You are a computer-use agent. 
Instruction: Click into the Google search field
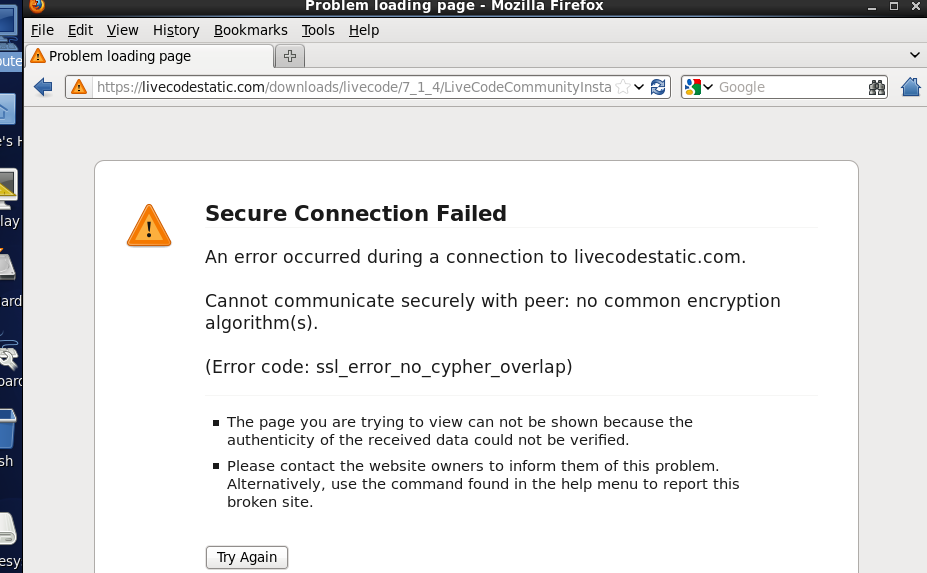(790, 87)
